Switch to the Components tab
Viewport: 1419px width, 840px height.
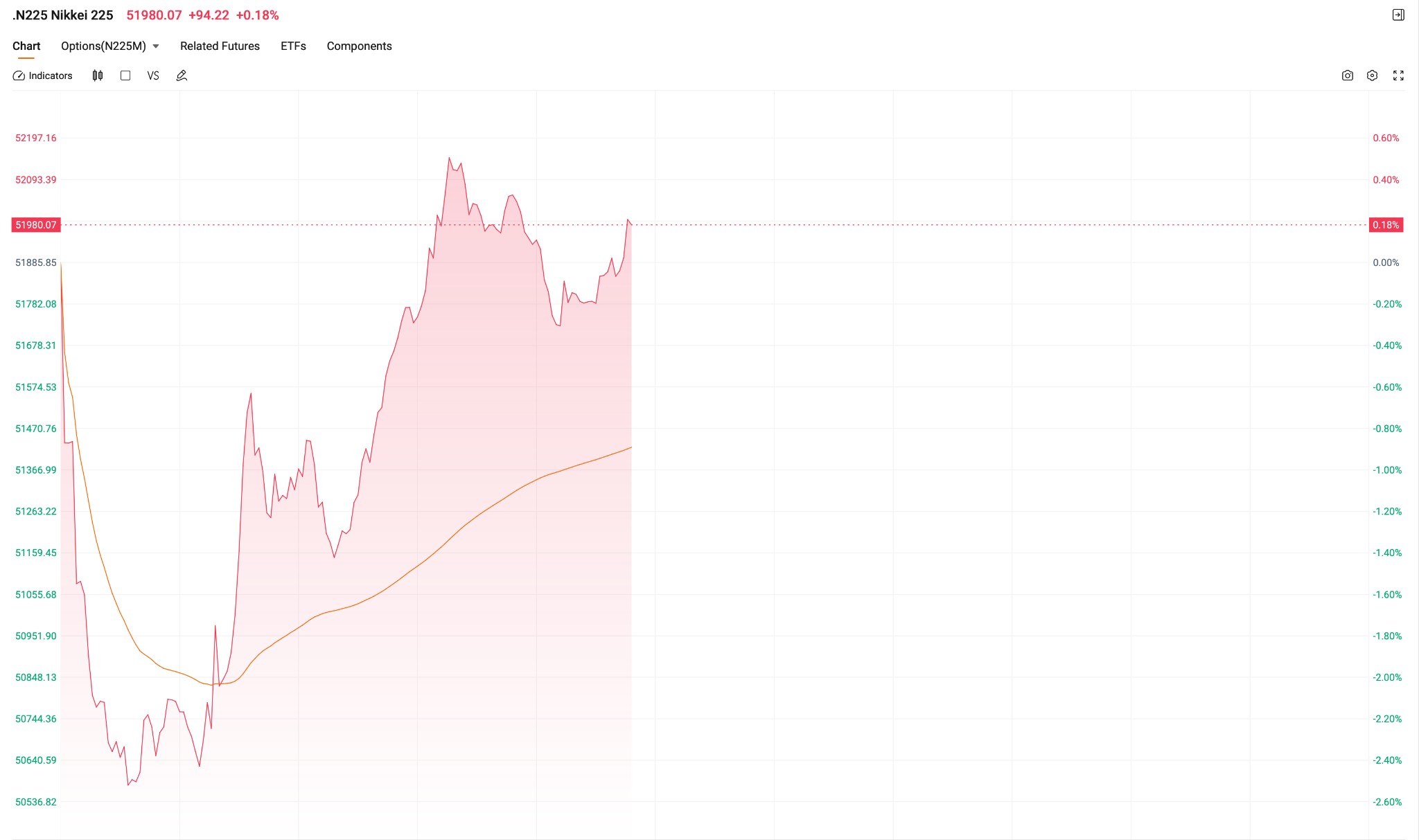(359, 46)
